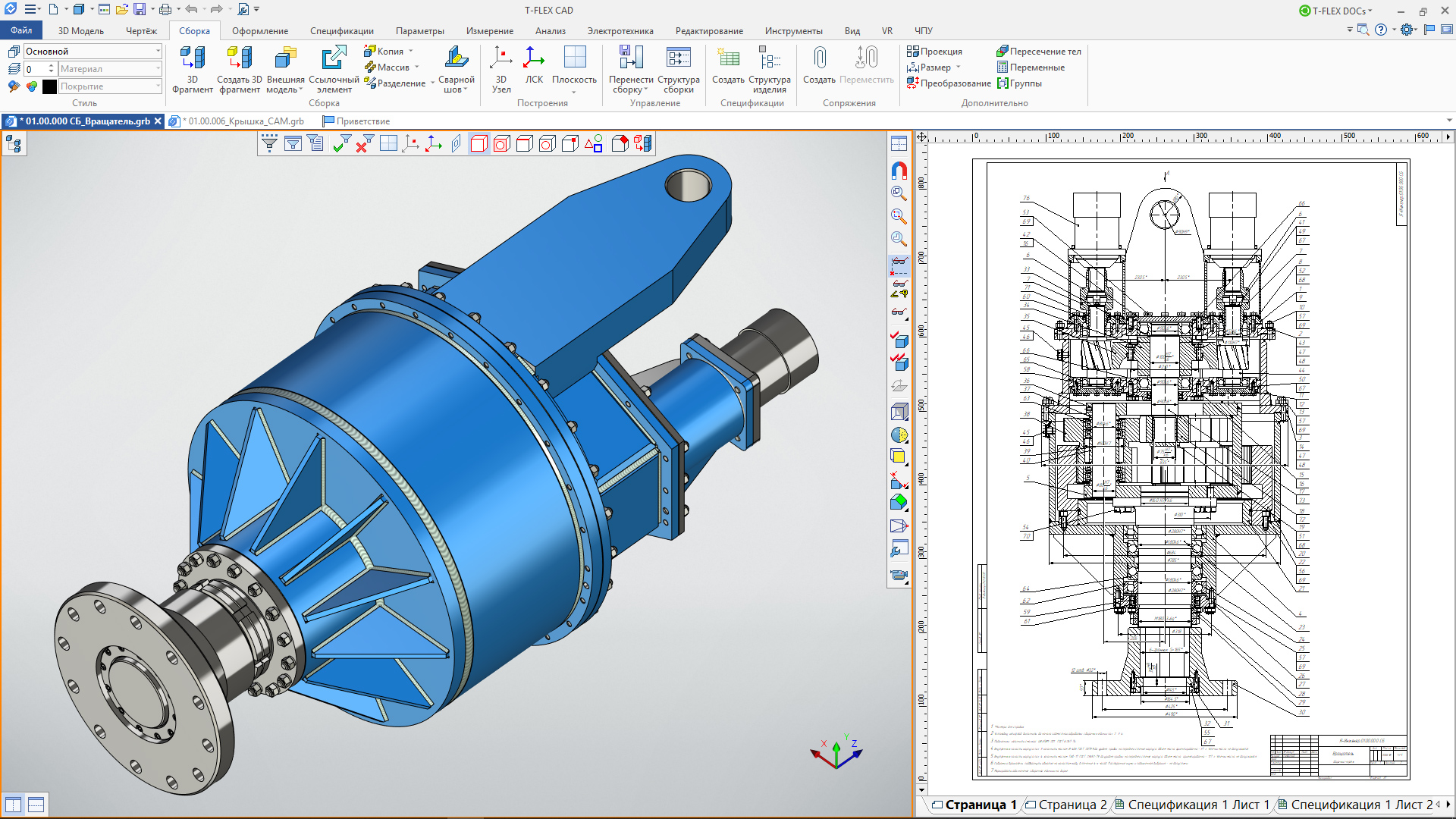The width and height of the screenshot is (1456, 819).
Task: Toggle split window layout at bottom left
Action: (x=36, y=805)
